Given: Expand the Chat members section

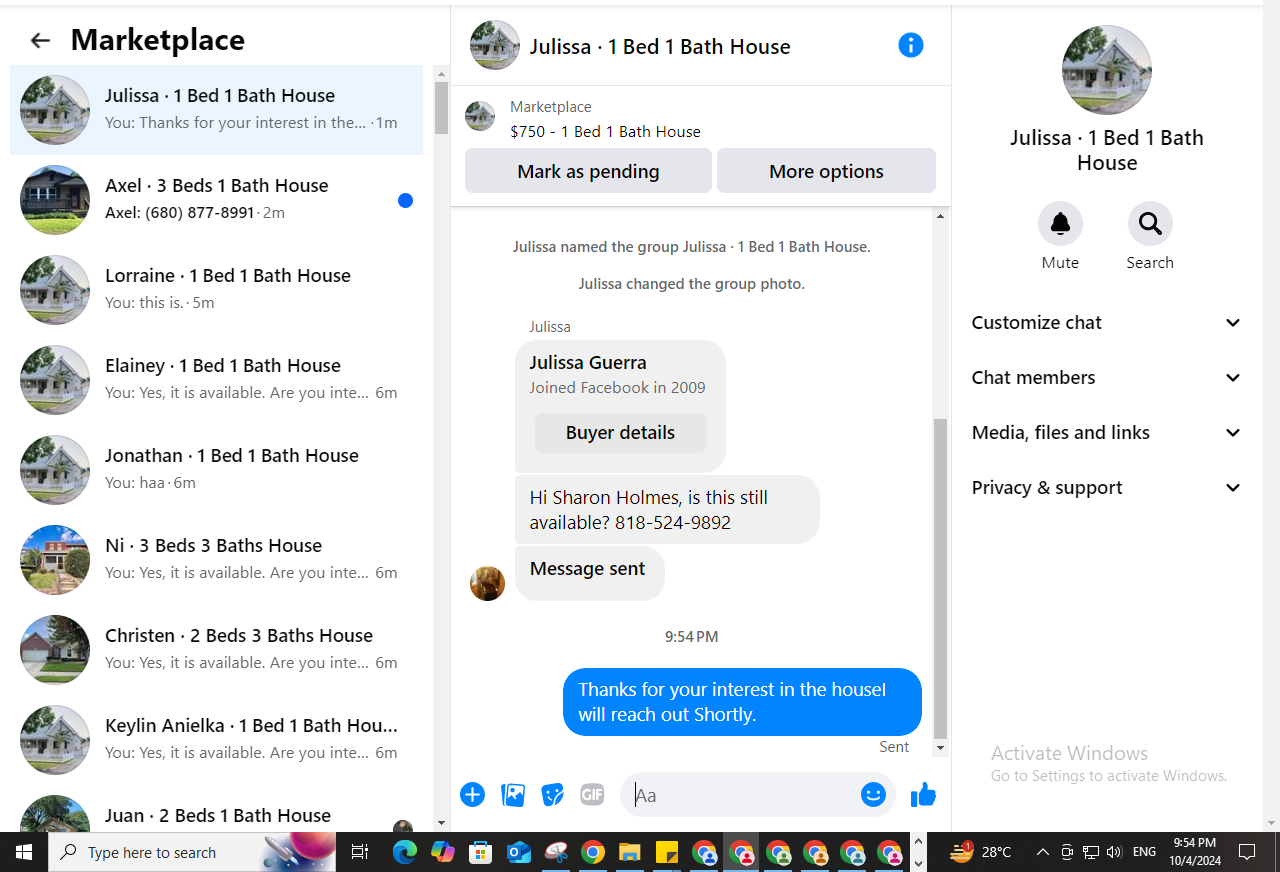Looking at the screenshot, I should (1106, 377).
